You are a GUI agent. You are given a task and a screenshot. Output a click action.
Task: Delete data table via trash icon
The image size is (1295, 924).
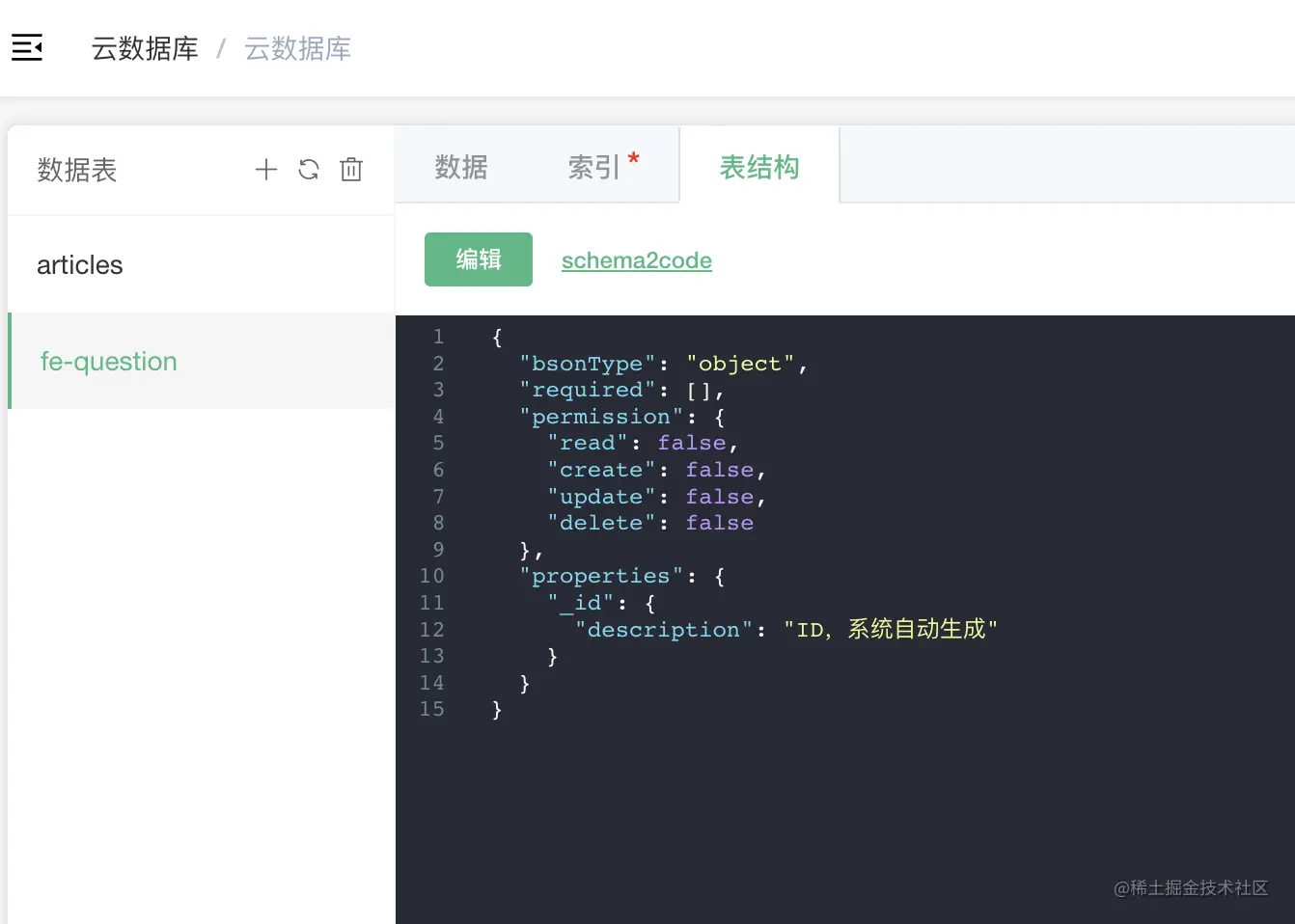click(351, 170)
